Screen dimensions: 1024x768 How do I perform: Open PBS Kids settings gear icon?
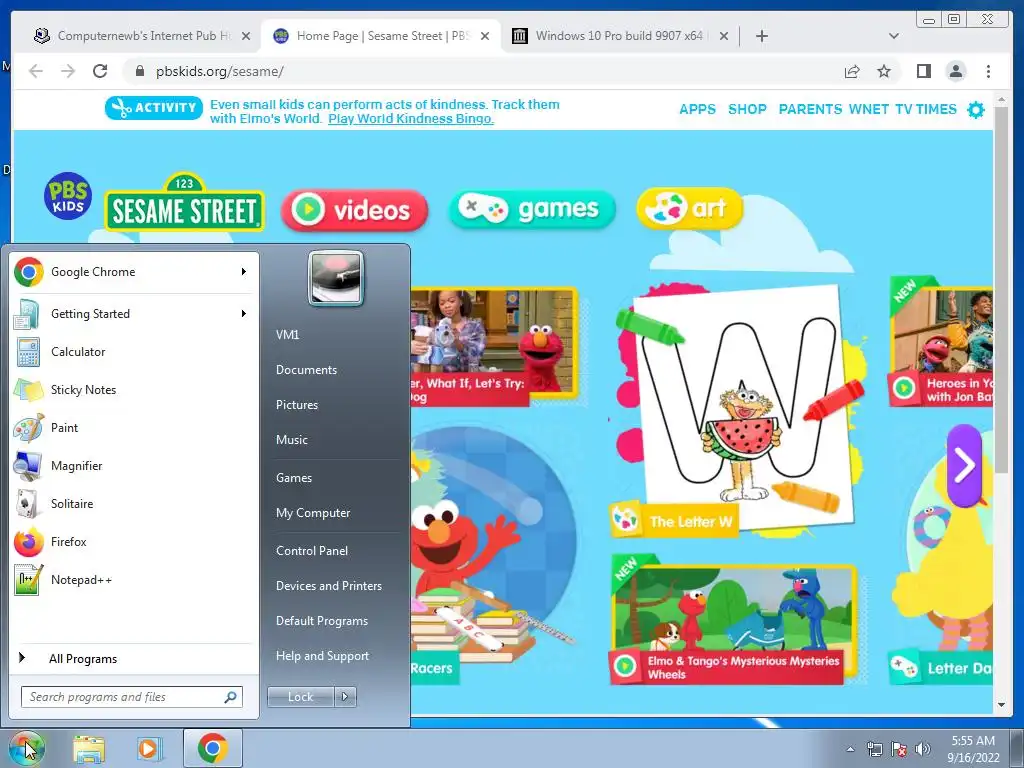976,110
